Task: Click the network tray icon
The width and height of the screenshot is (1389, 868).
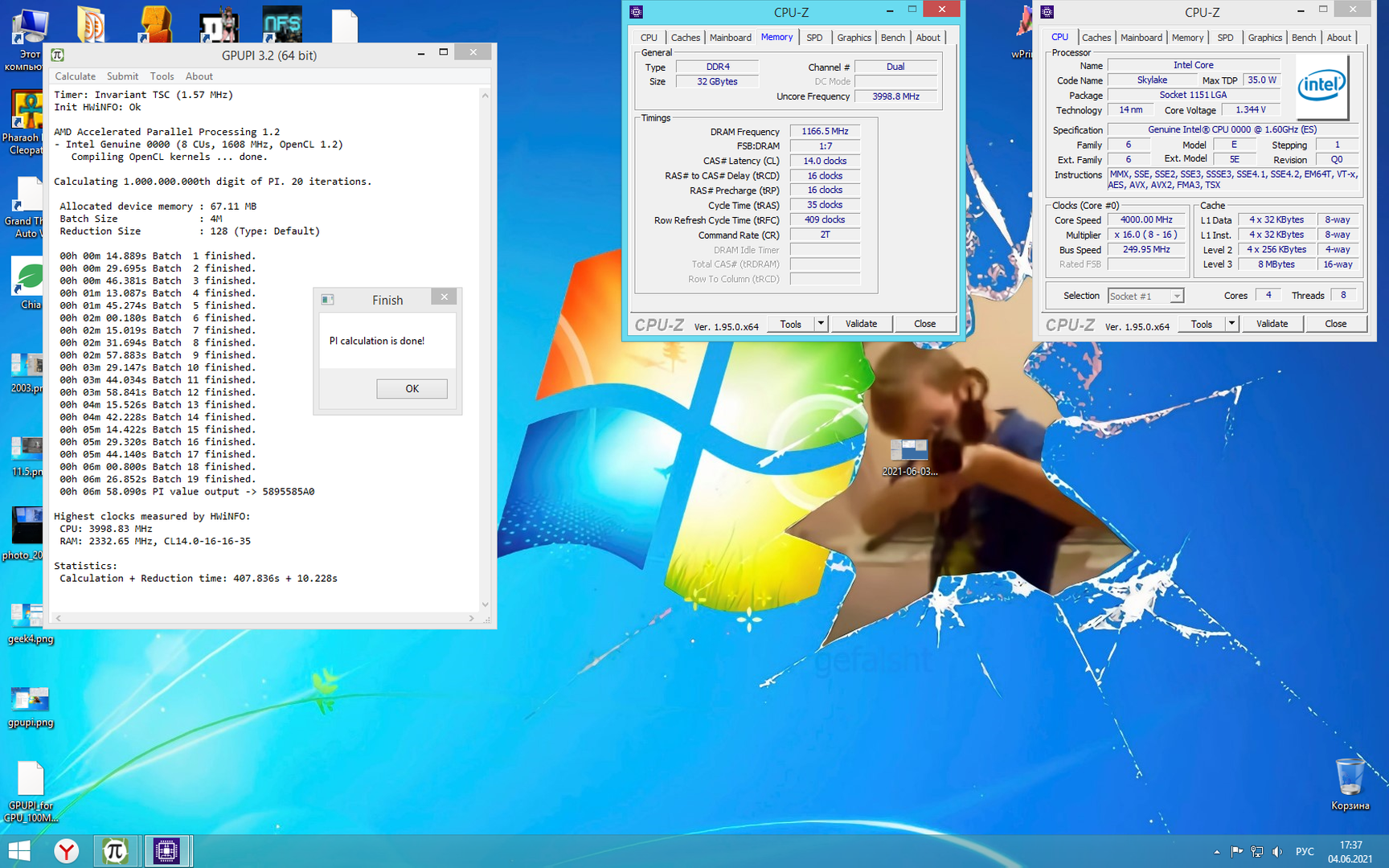Action: click(x=1257, y=852)
